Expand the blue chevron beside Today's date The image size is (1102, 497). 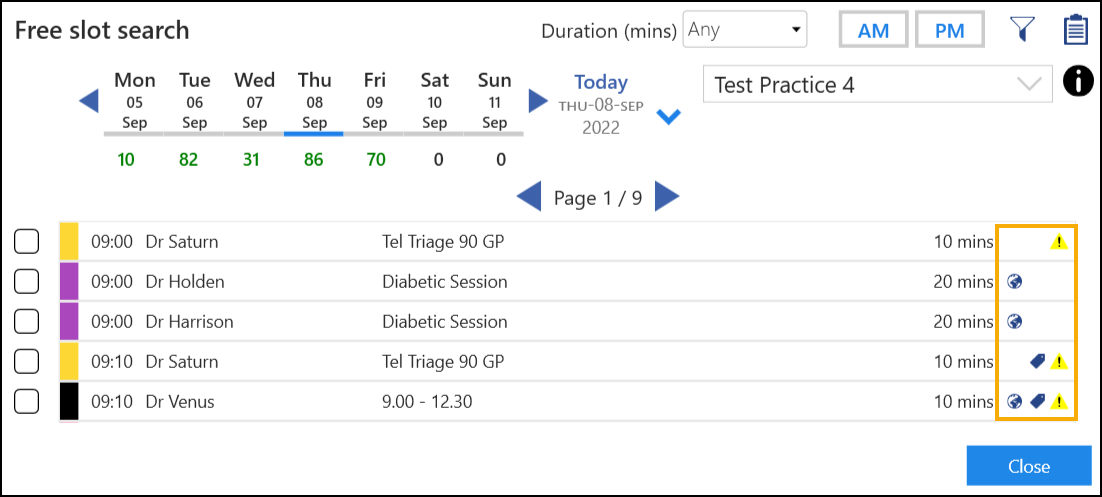(668, 117)
